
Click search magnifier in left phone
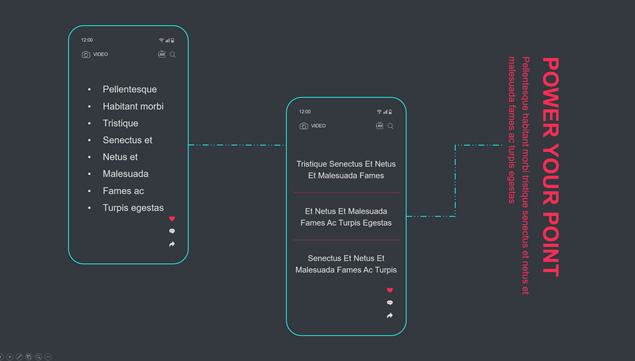pyautogui.click(x=173, y=54)
